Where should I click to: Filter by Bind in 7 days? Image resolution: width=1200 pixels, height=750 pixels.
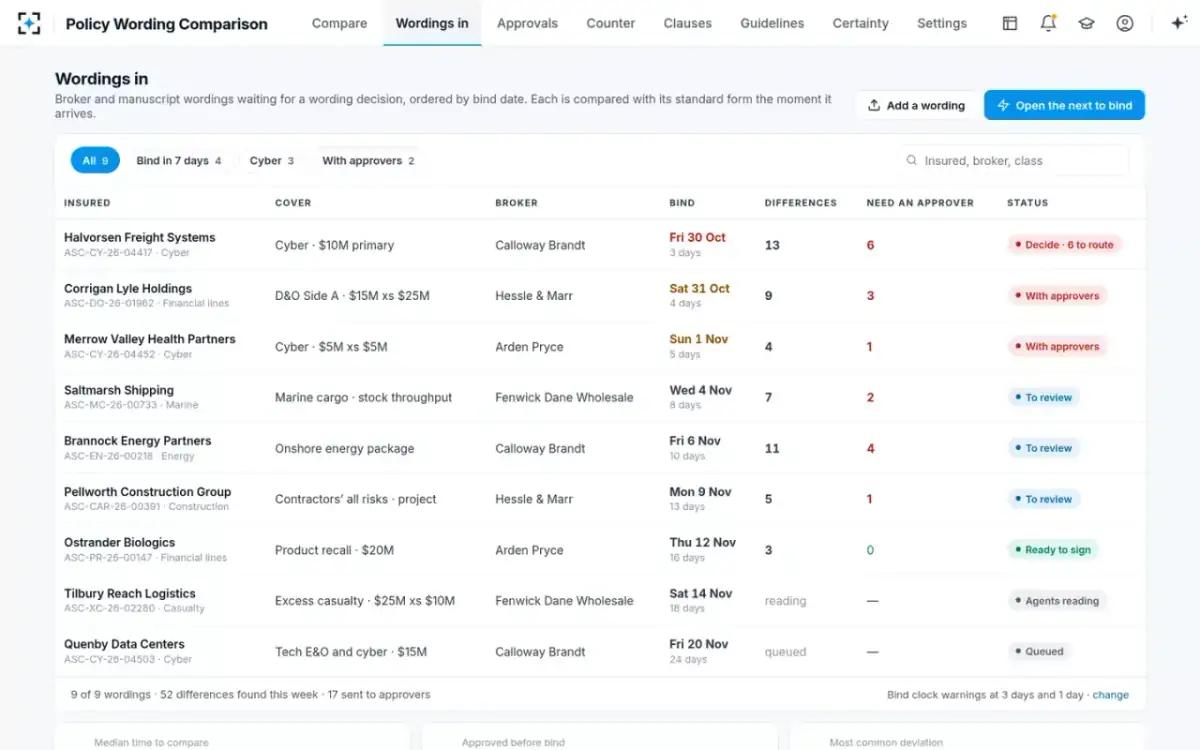[179, 160]
